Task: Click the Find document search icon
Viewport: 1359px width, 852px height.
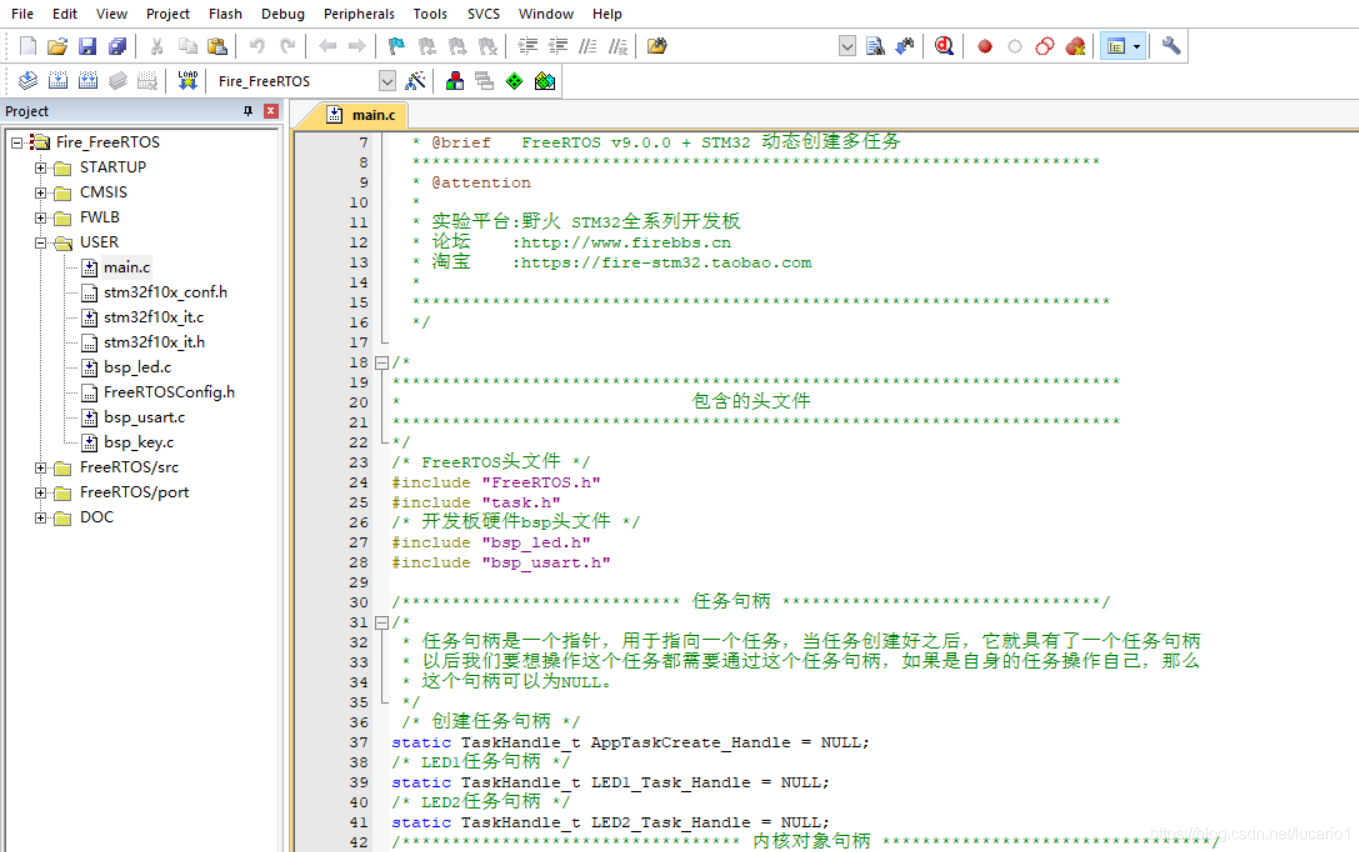Action: click(875, 46)
